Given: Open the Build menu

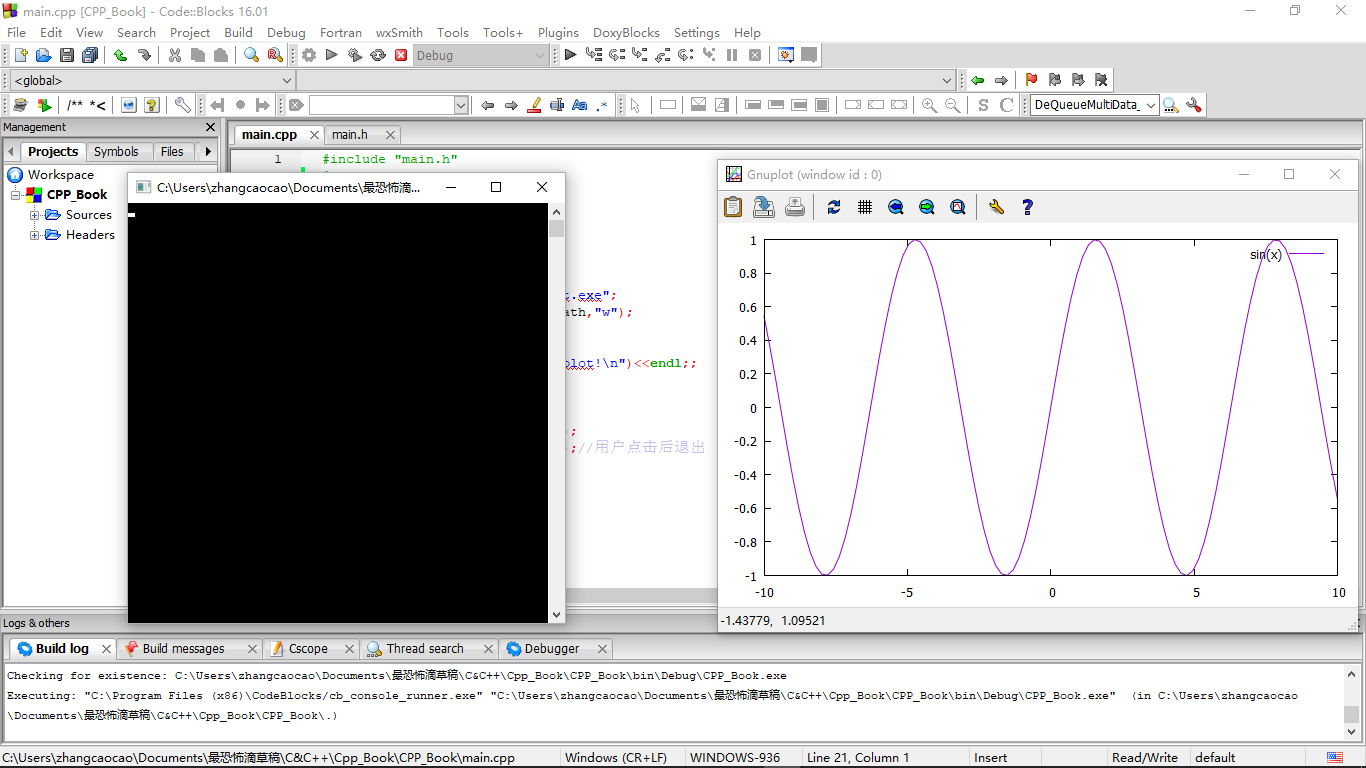Looking at the screenshot, I should (x=238, y=32).
